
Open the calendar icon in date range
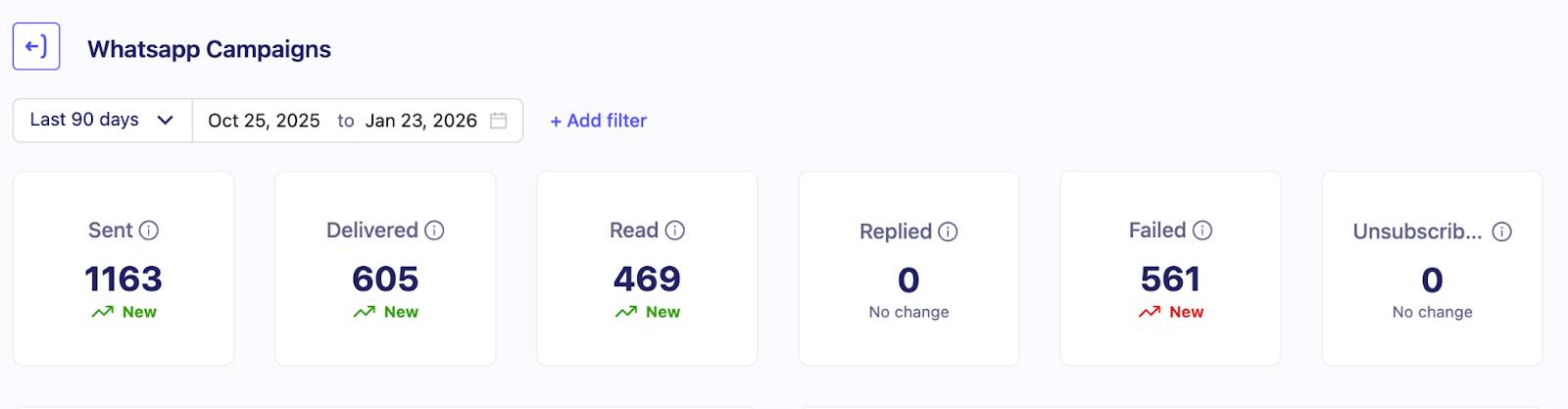click(x=499, y=121)
